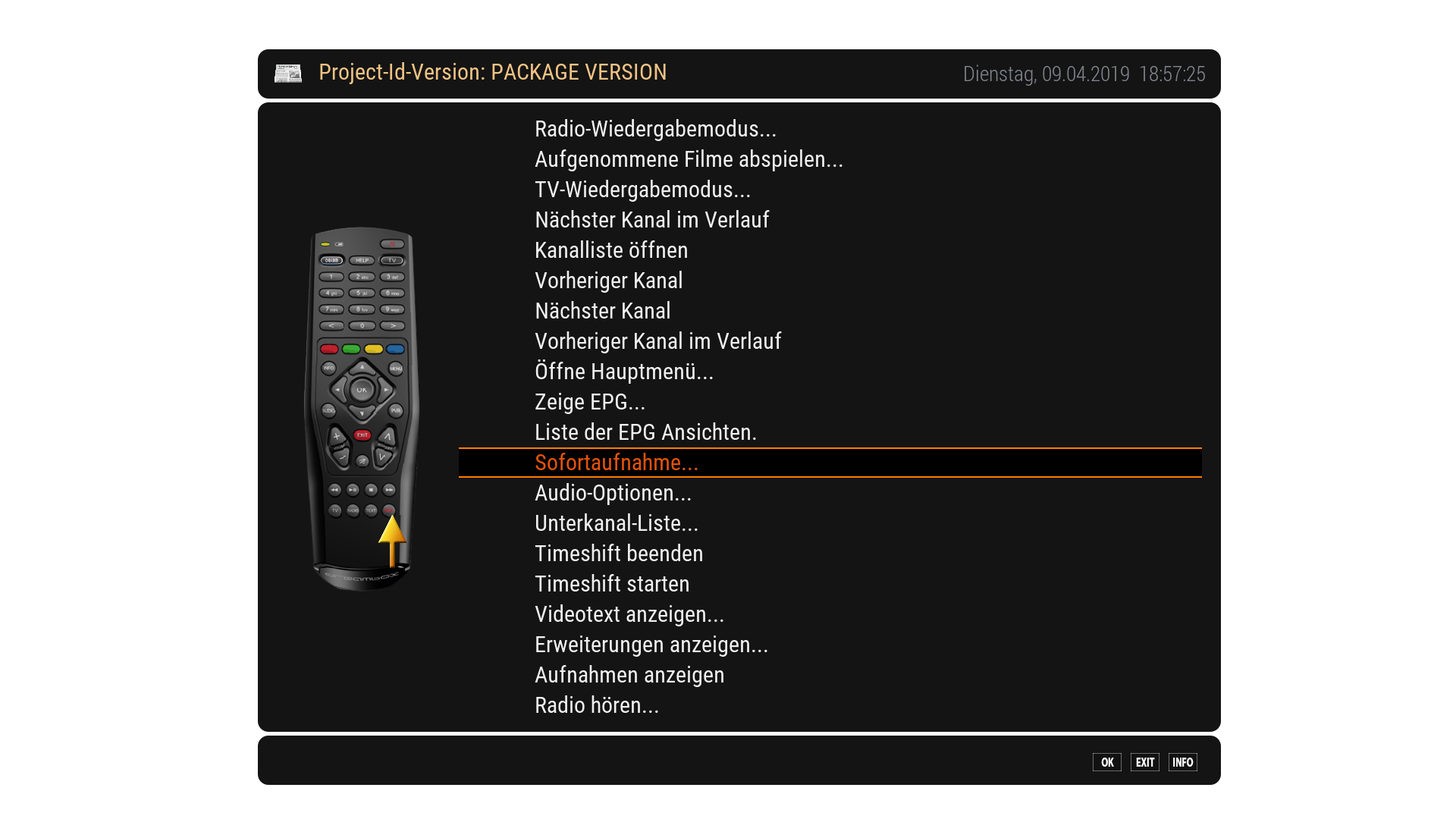Select the highlighted Sofortaufnahme... entry

pyautogui.click(x=616, y=463)
